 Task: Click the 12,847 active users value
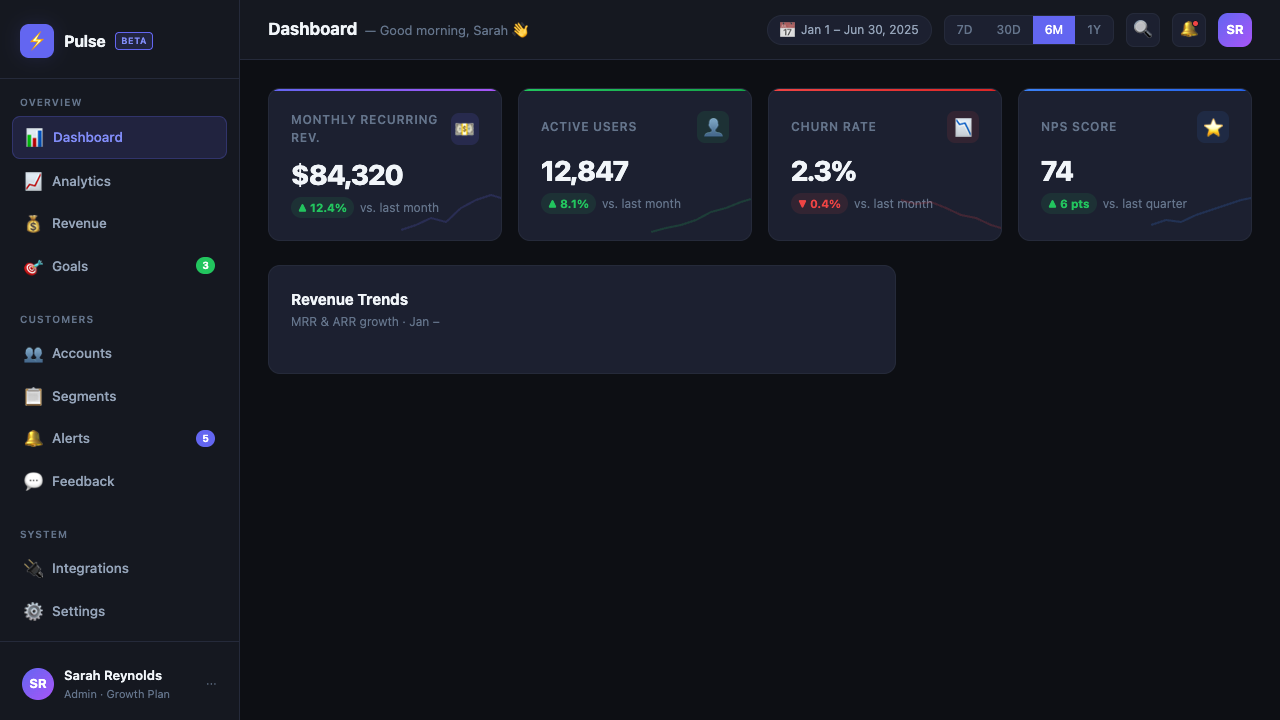click(x=585, y=171)
